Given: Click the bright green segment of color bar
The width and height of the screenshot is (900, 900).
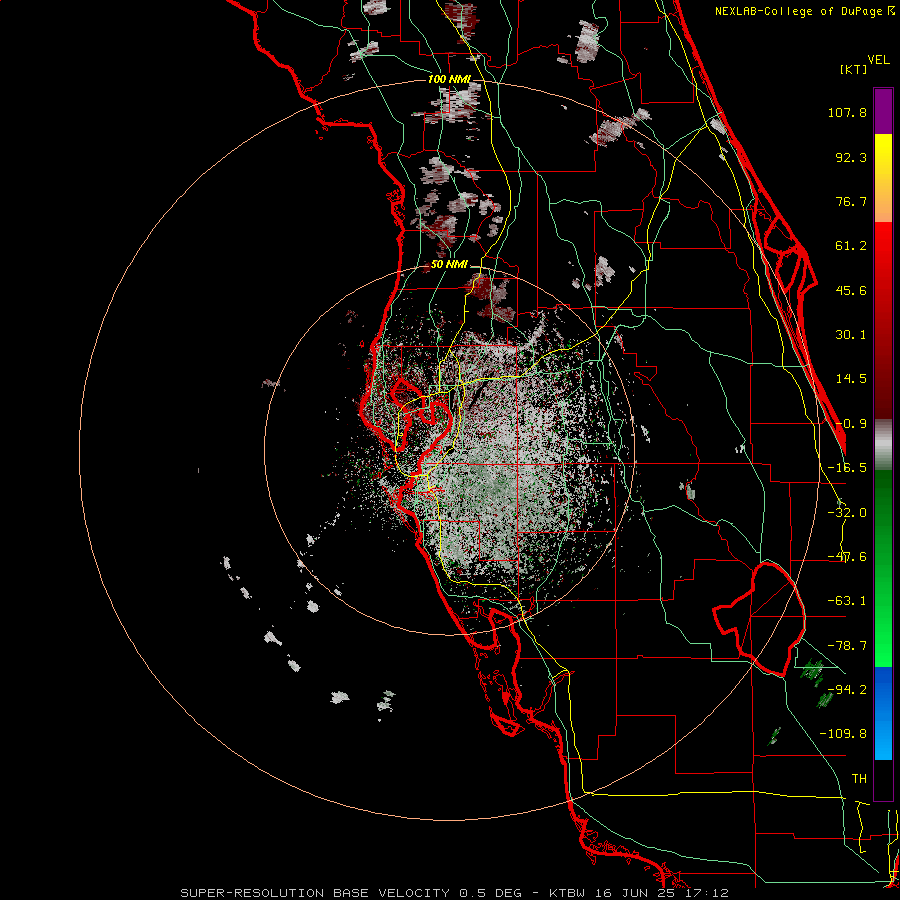Looking at the screenshot, I should [x=883, y=620].
